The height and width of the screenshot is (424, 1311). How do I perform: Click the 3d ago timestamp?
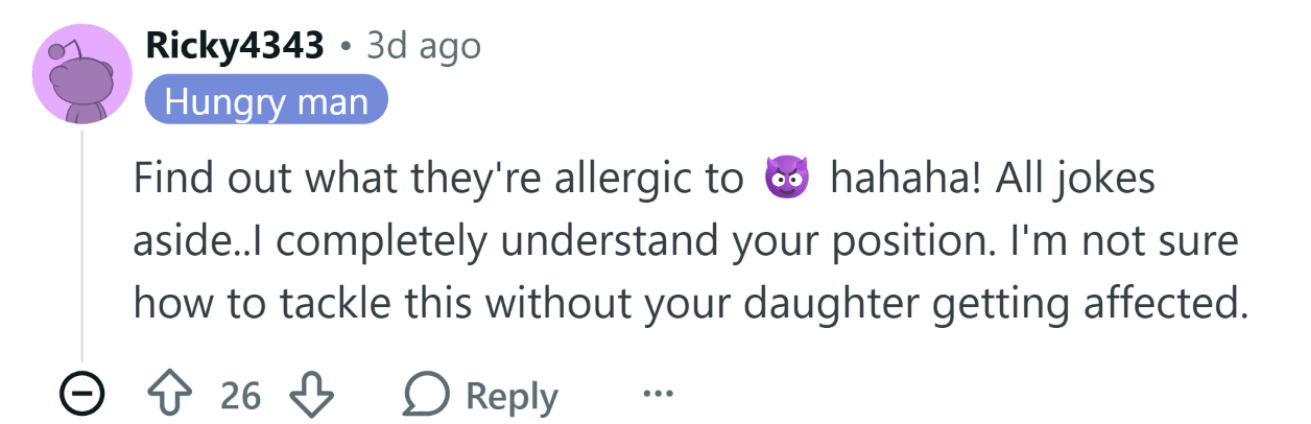426,46
